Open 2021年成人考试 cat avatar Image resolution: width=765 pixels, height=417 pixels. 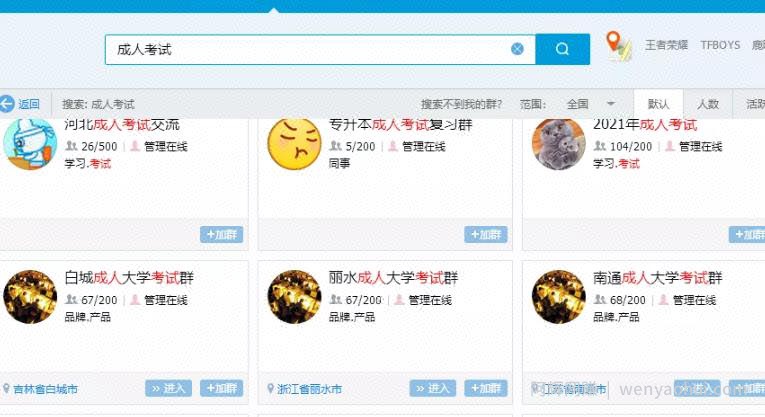(558, 143)
